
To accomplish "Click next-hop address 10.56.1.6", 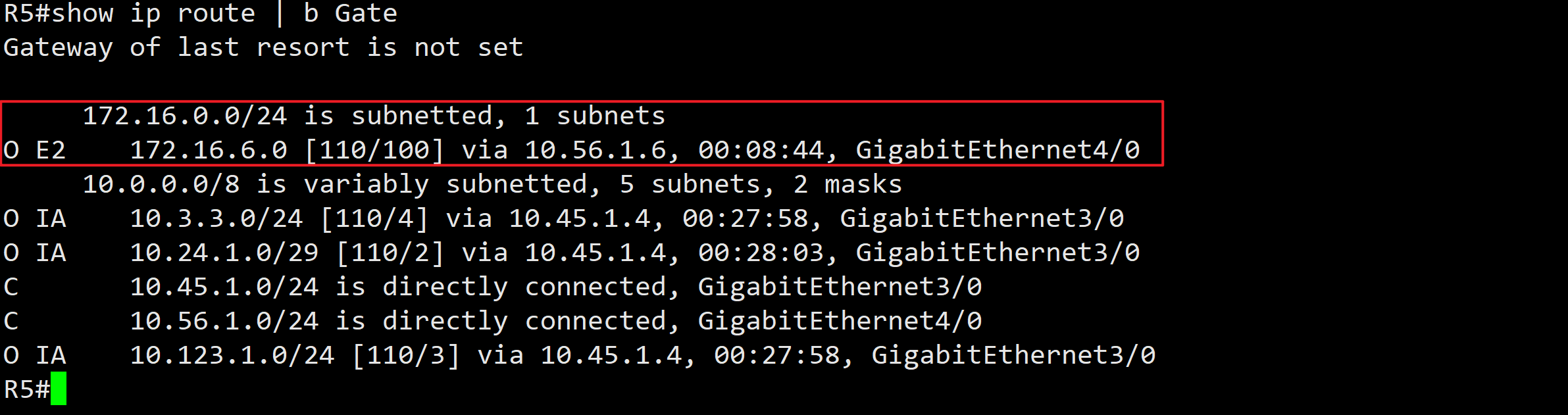I will (x=595, y=151).
